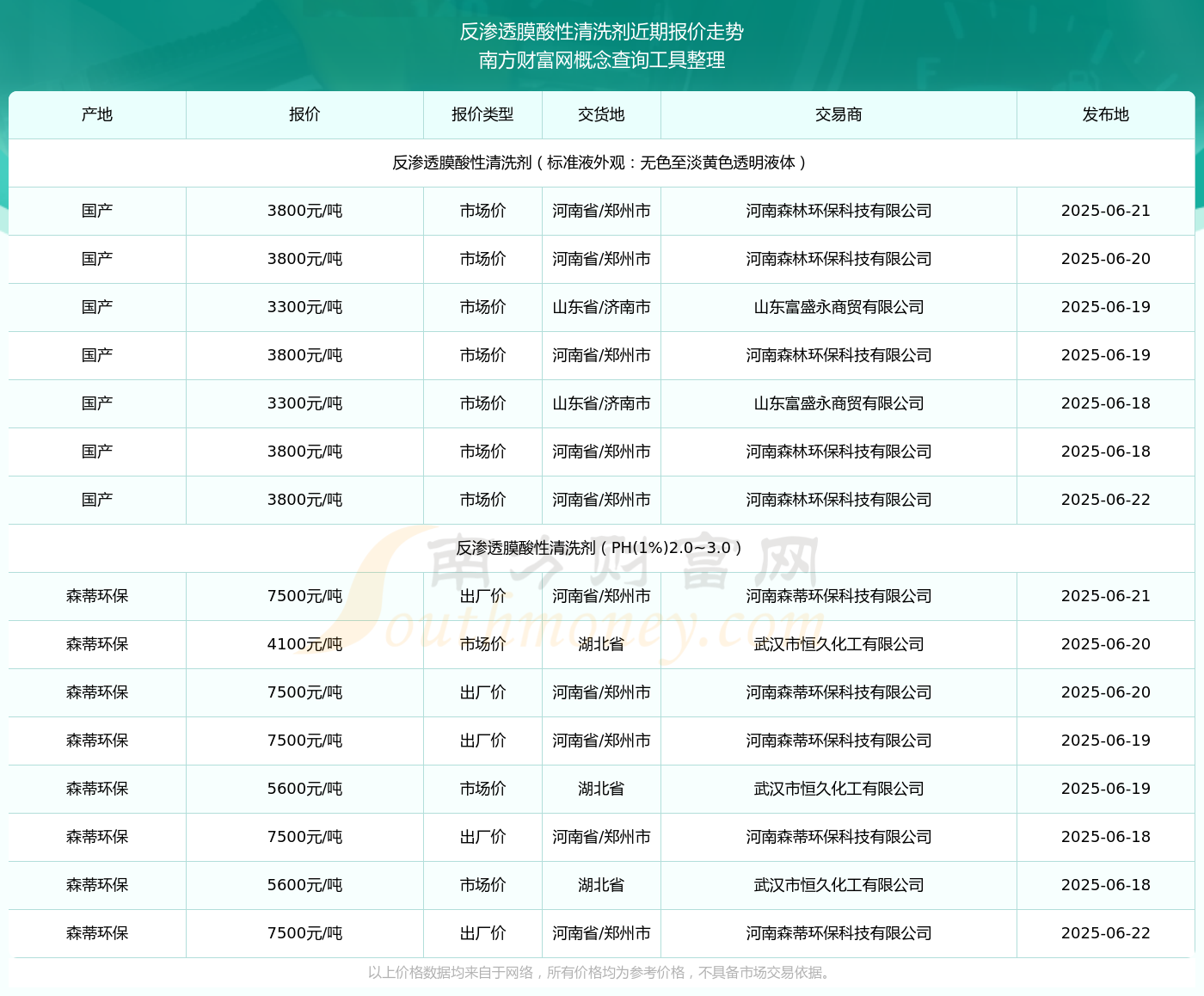The image size is (1204, 996).
Task: Click "3300元/吨" in the 2025-06-19 row
Action: (304, 307)
